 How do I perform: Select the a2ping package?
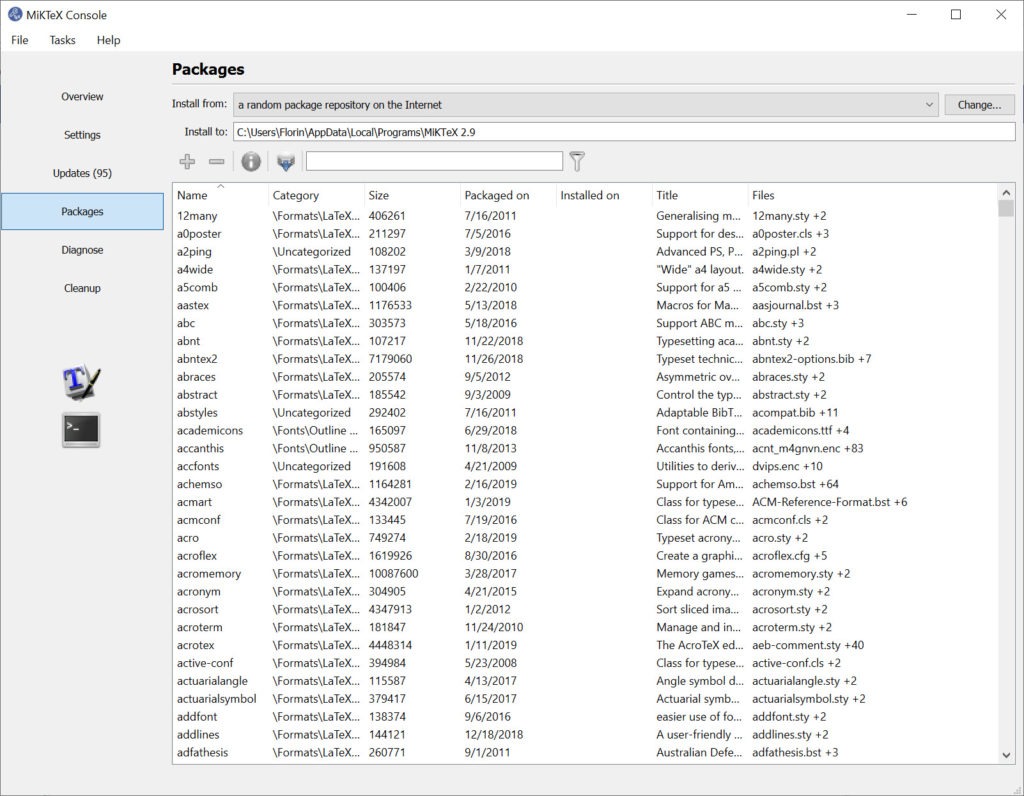pos(194,251)
